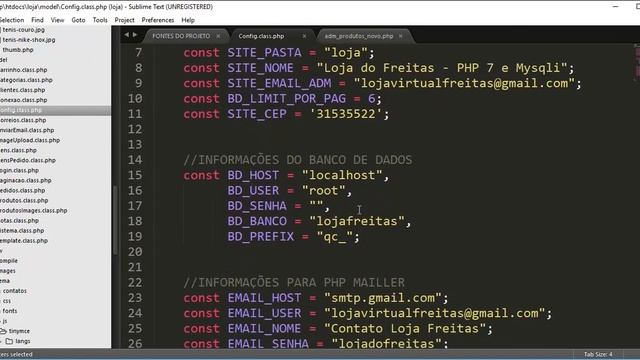Close the Config.class.php tab

coord(304,36)
